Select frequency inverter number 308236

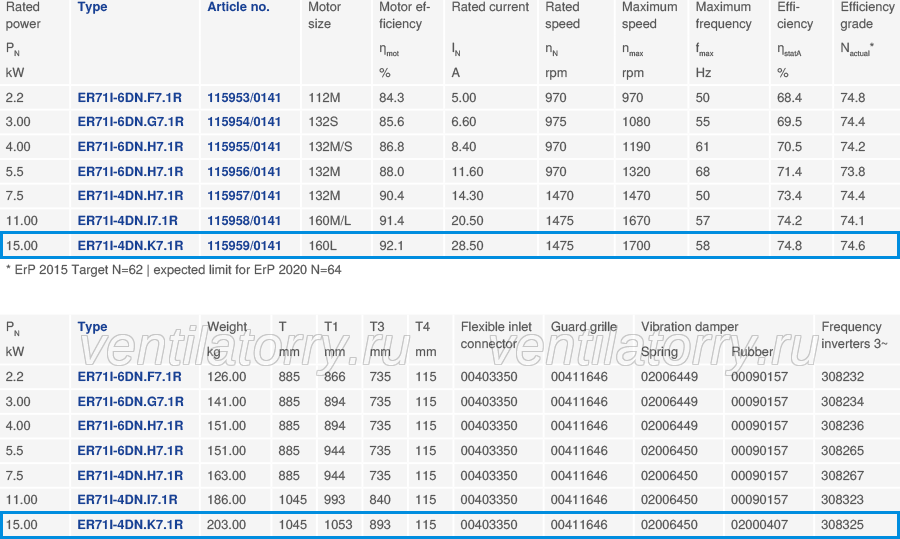point(842,426)
